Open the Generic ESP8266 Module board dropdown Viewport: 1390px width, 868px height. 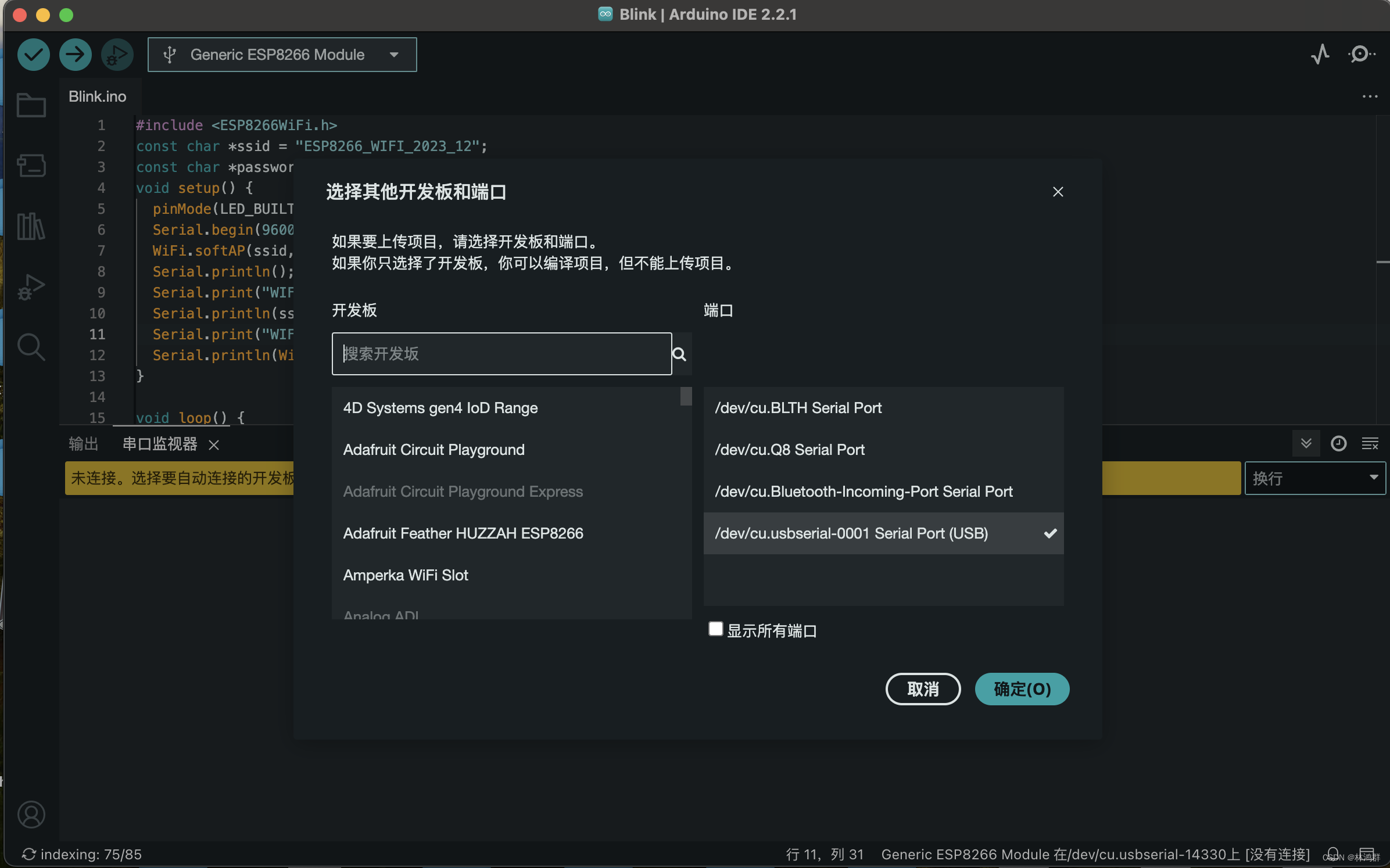pos(282,55)
